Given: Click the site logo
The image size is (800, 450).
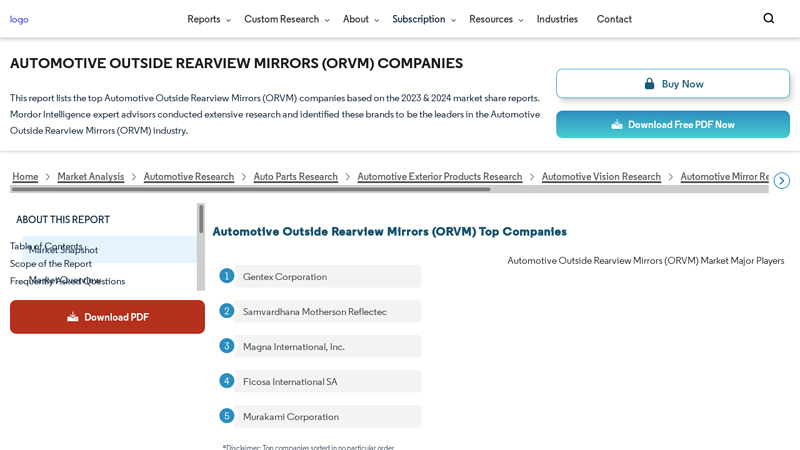Looking at the screenshot, I should point(19,19).
